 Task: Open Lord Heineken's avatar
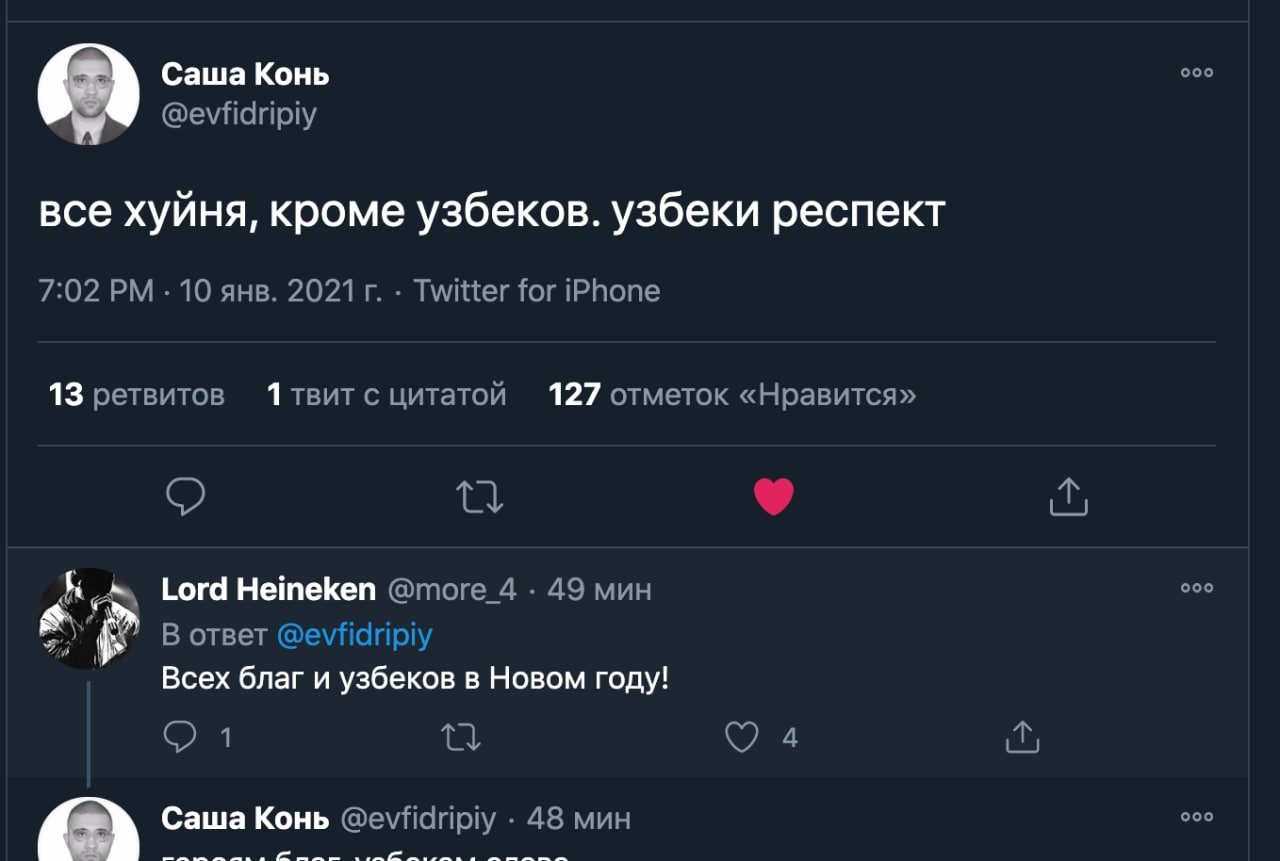pyautogui.click(x=88, y=618)
